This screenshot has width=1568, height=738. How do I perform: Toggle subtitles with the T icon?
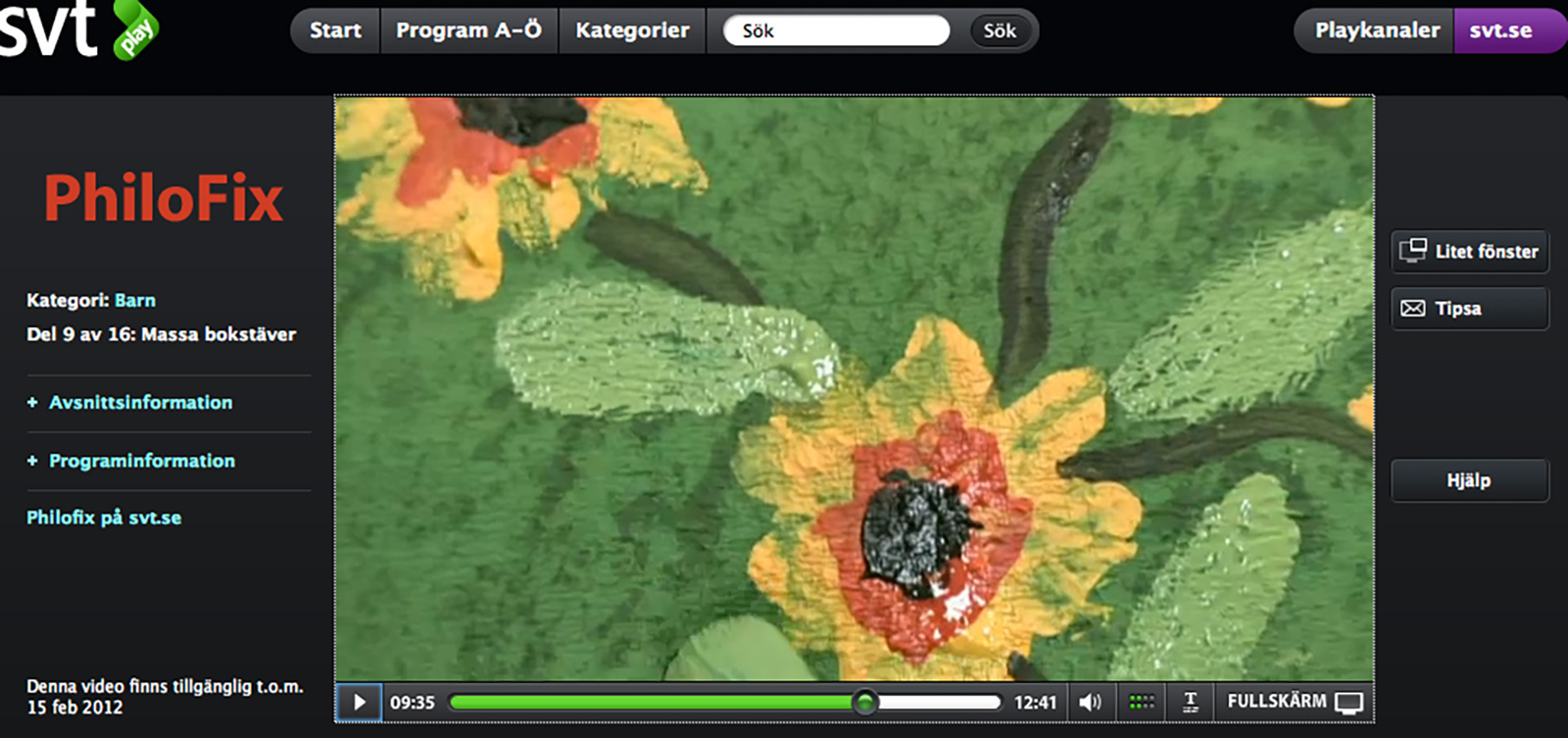tap(1191, 702)
